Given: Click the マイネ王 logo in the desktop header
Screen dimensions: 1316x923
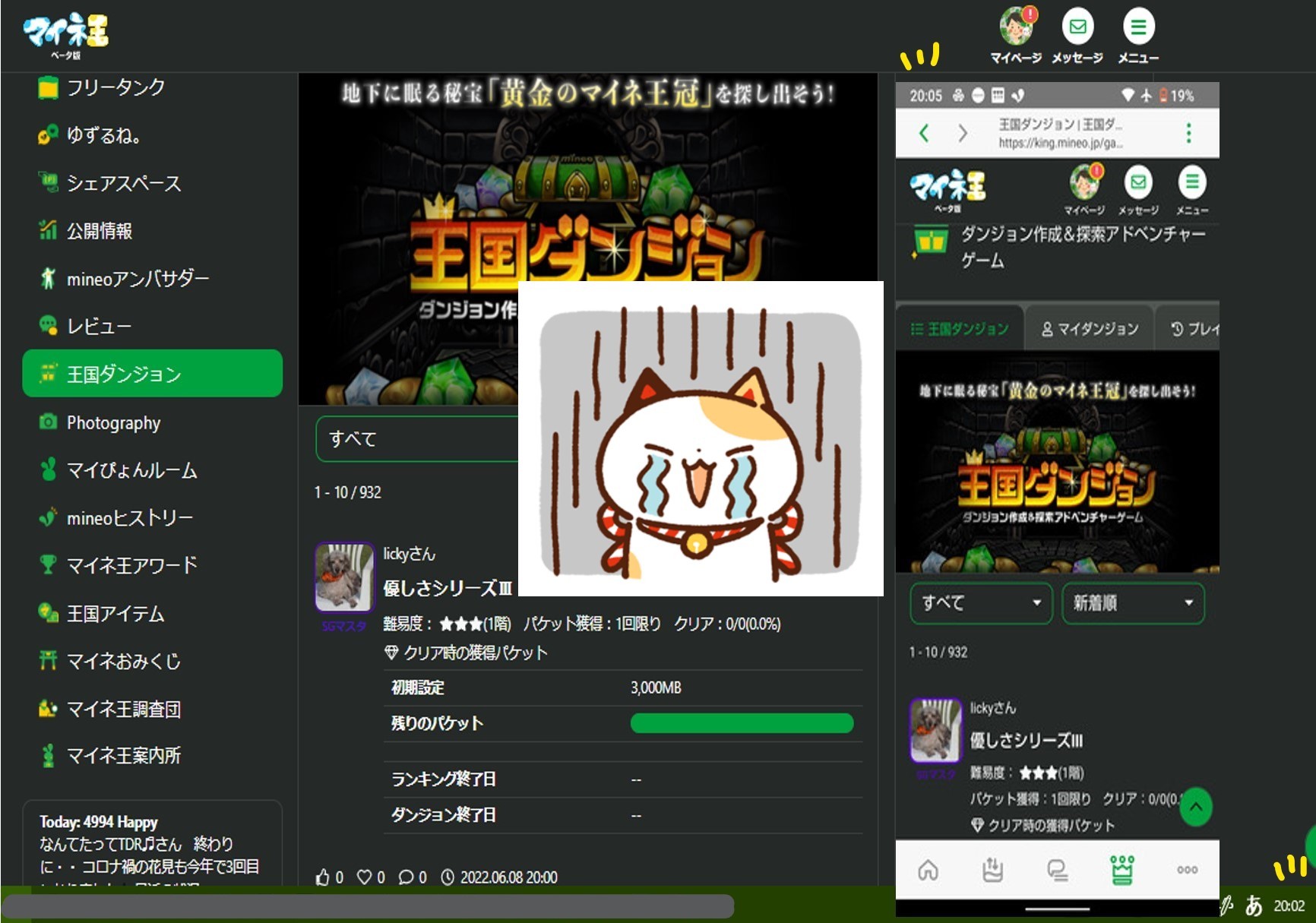Looking at the screenshot, I should [x=66, y=35].
